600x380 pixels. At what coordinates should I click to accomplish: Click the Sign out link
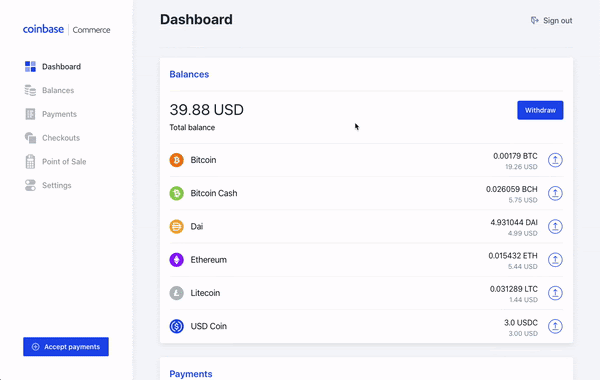click(x=557, y=21)
